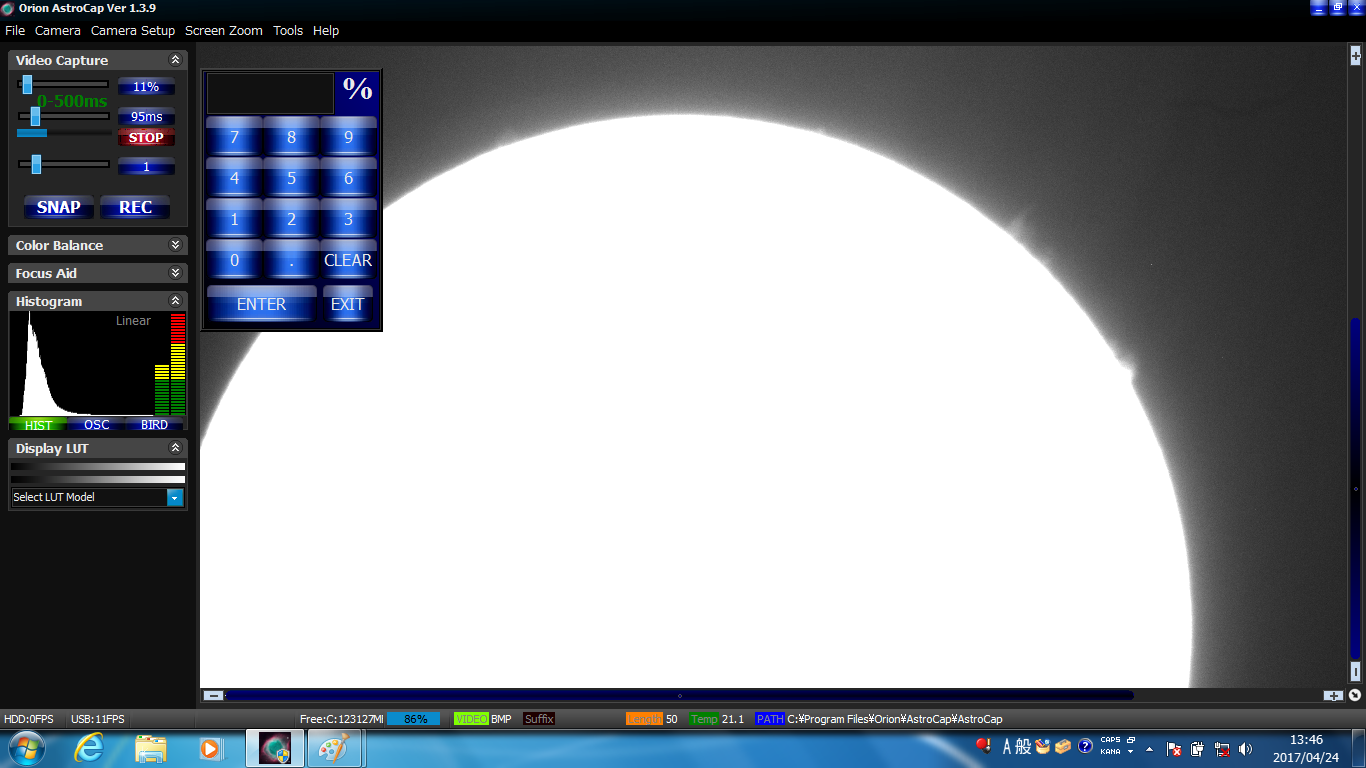Select the HIST histogram mode
Viewport: 1366px width, 768px height.
tap(38, 425)
